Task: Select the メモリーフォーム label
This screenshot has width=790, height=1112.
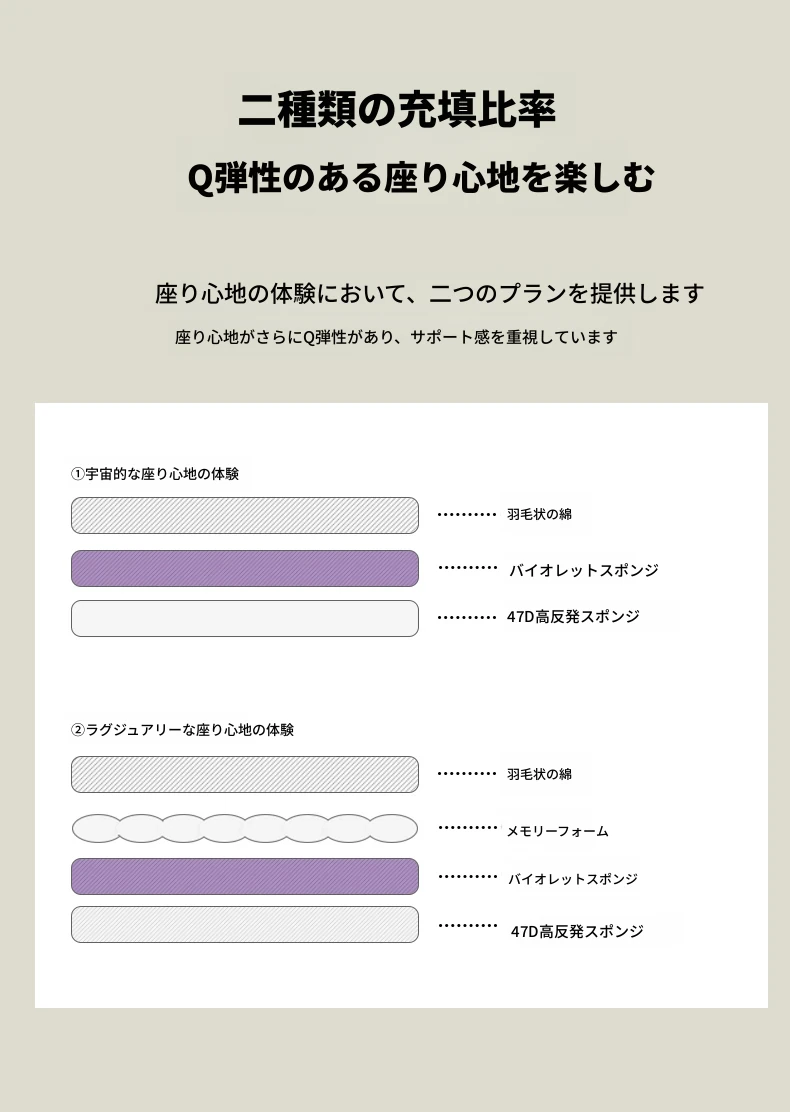Action: click(557, 831)
